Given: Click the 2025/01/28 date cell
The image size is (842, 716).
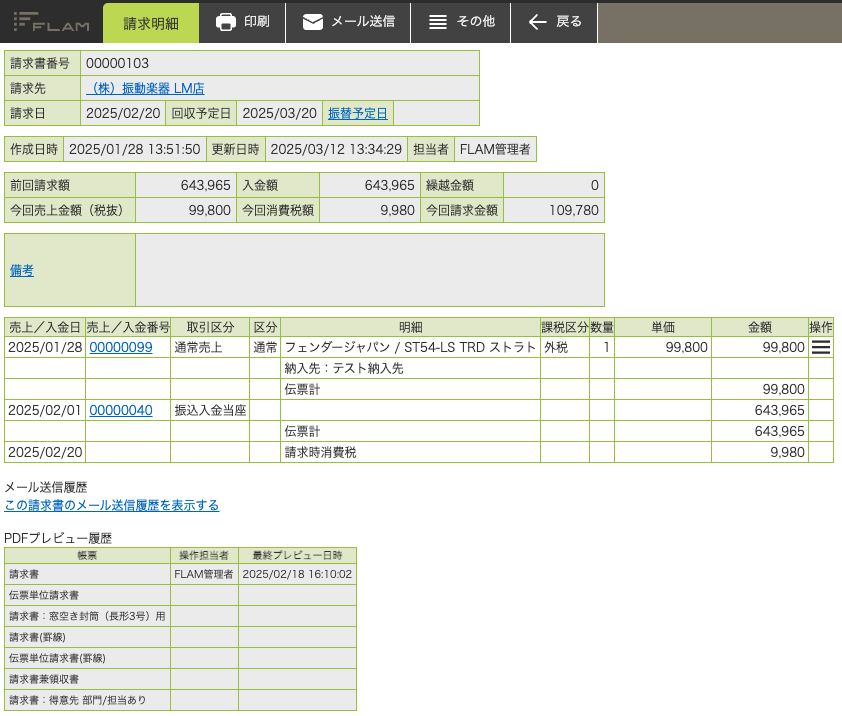Looking at the screenshot, I should click(x=45, y=348).
